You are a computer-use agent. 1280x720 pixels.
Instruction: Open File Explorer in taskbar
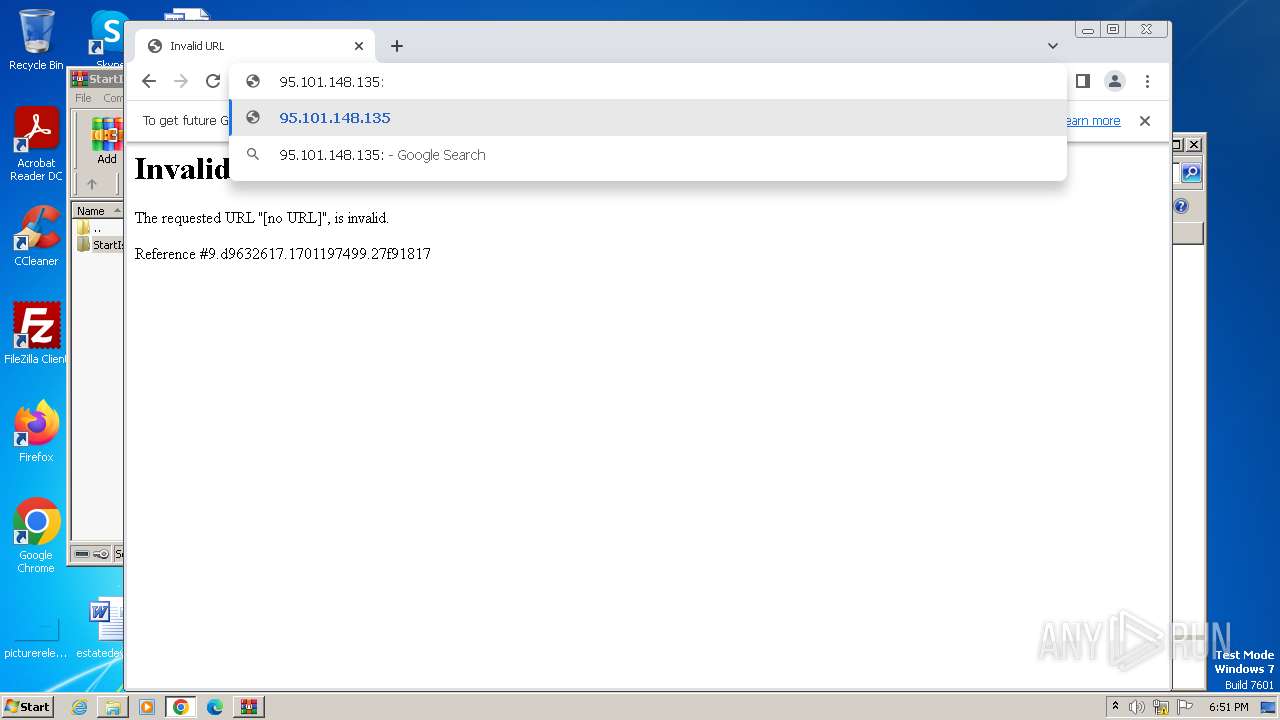pyautogui.click(x=113, y=707)
